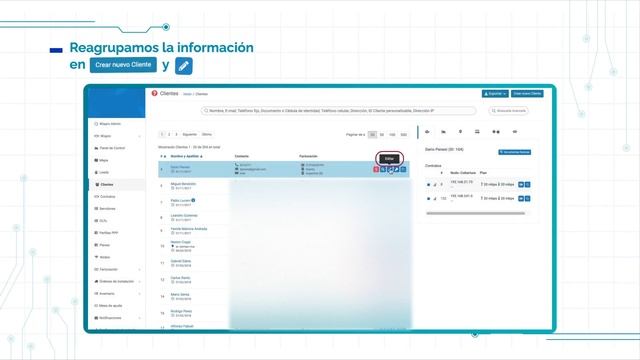The width and height of the screenshot is (640, 360).
Task: Set page size to 50
Action: 382,135
